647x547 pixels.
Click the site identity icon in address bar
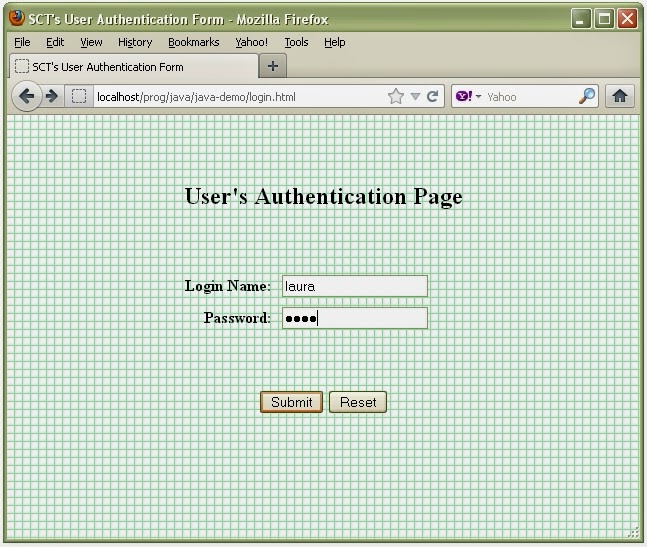coord(79,97)
